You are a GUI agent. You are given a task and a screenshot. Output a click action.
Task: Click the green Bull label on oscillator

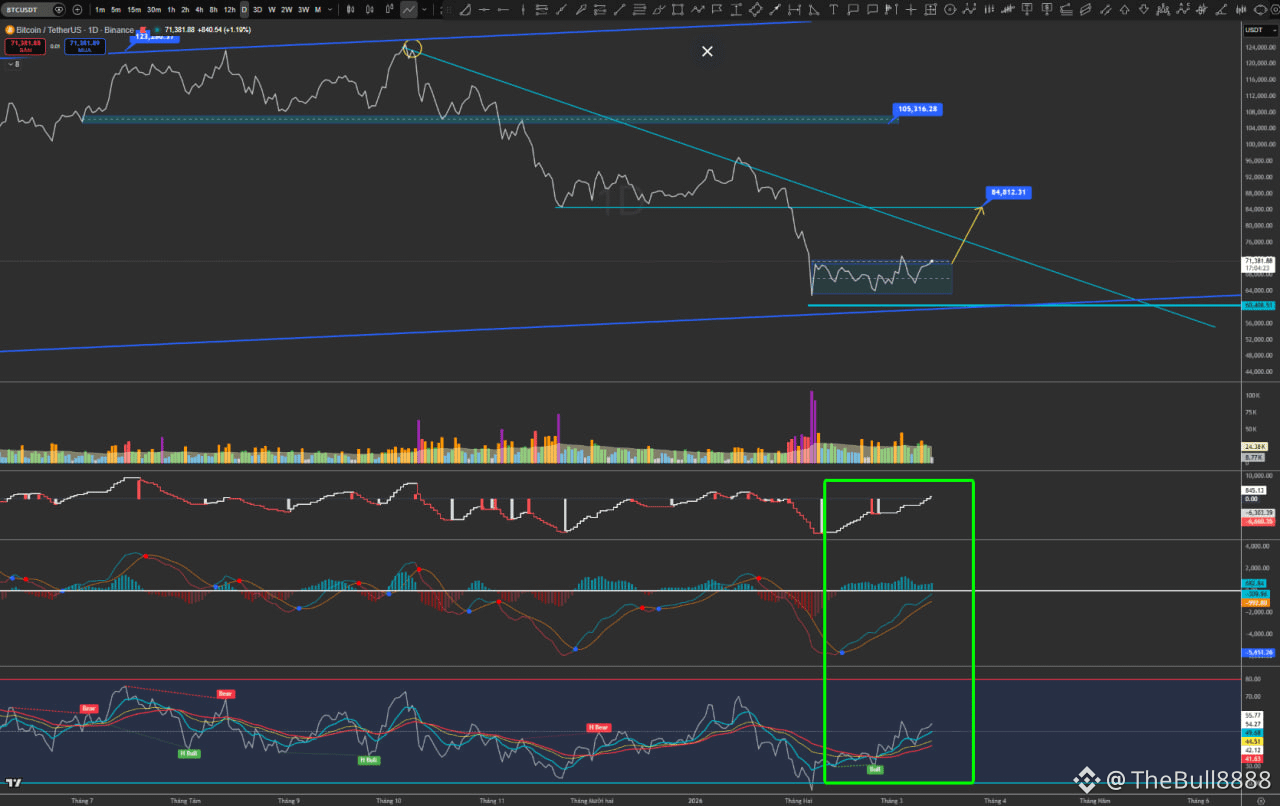[x=875, y=769]
